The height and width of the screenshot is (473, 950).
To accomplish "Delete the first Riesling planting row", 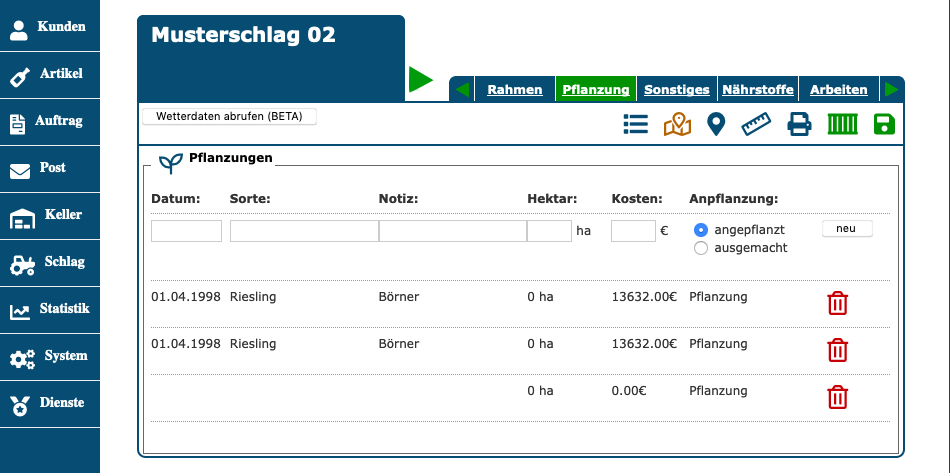I will pyautogui.click(x=838, y=303).
